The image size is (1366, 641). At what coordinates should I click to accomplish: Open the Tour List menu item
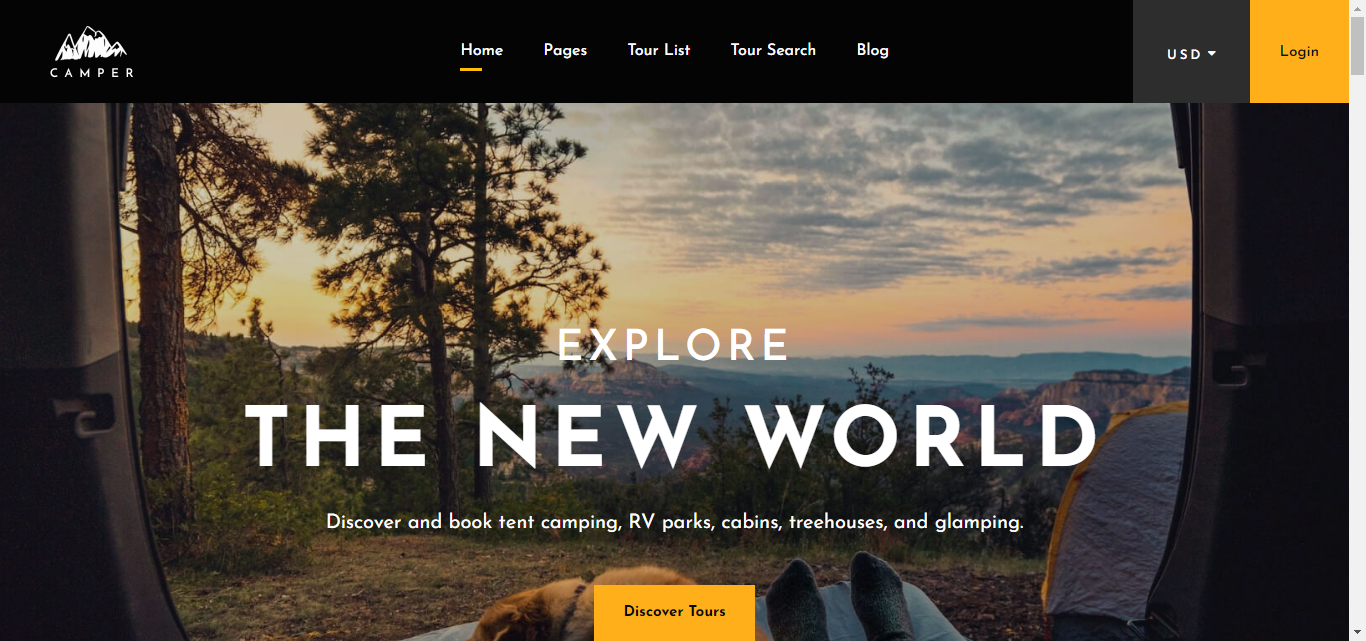(659, 50)
